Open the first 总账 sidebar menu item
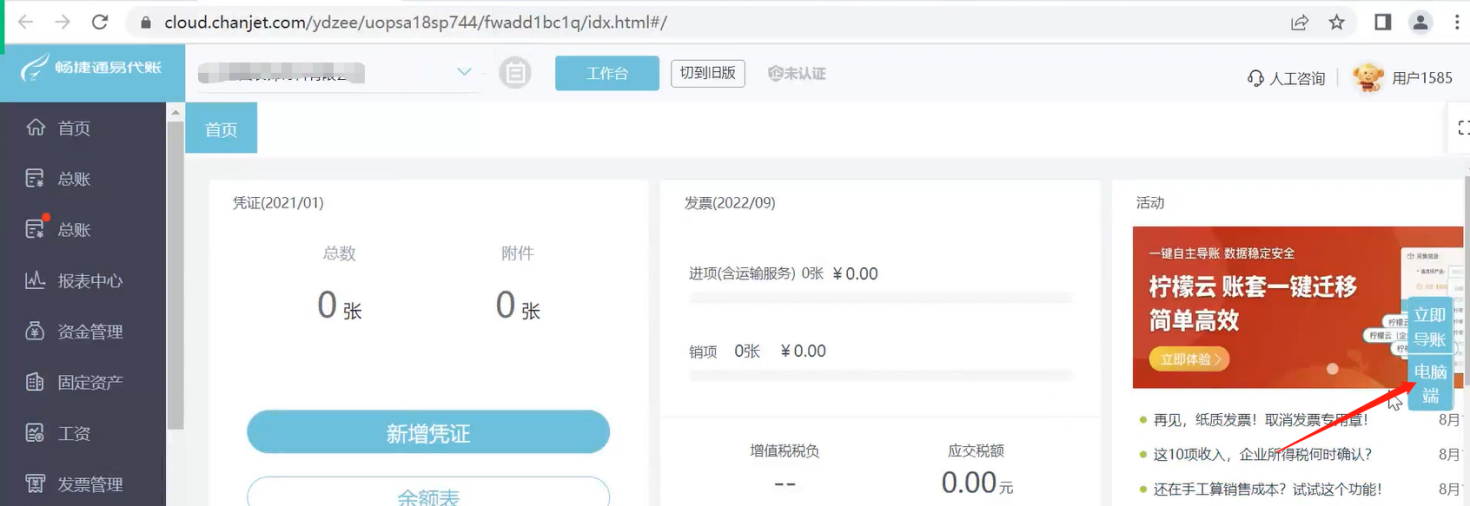Image resolution: width=1470 pixels, height=506 pixels. click(74, 179)
